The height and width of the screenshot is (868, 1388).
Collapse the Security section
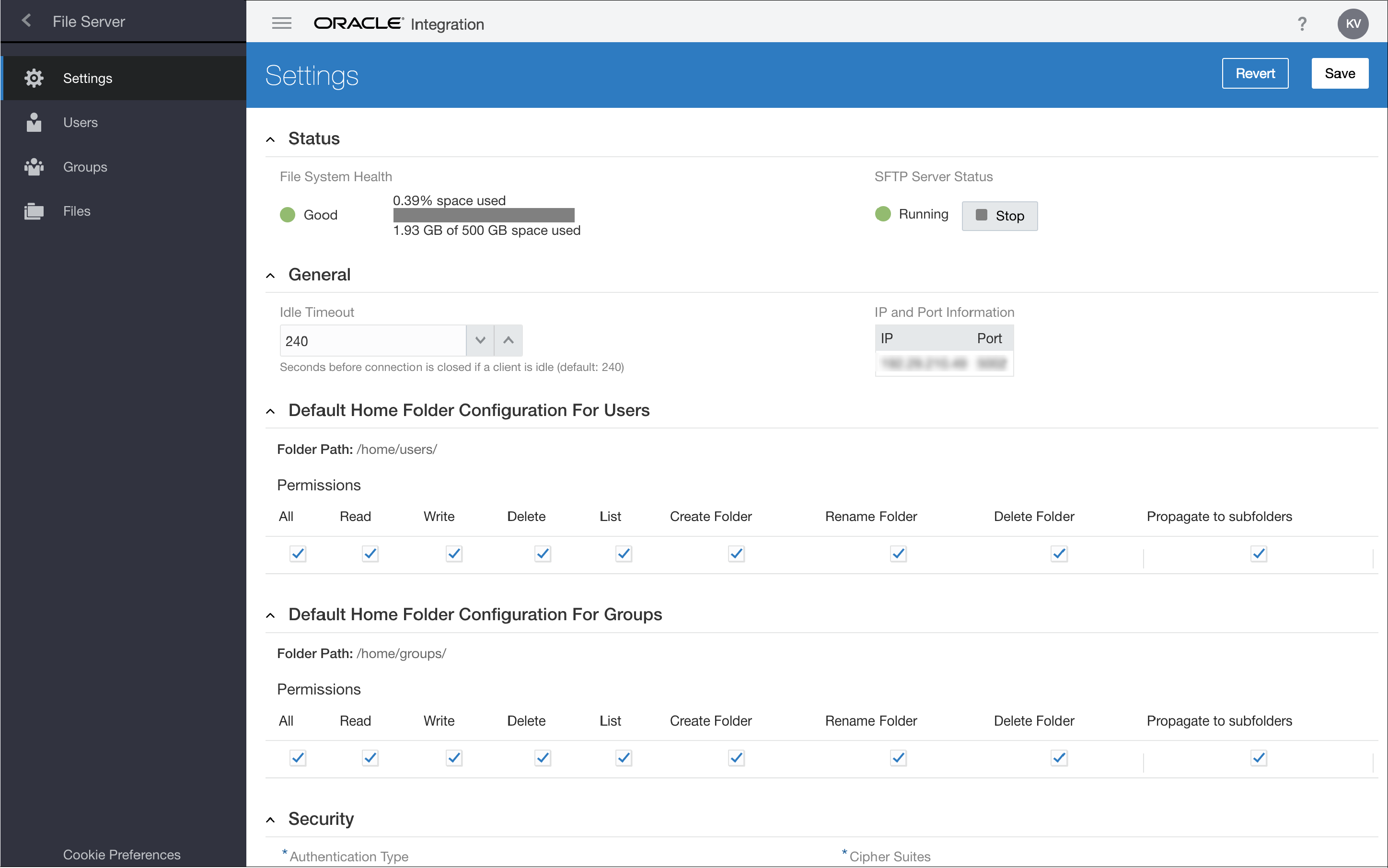[270, 819]
